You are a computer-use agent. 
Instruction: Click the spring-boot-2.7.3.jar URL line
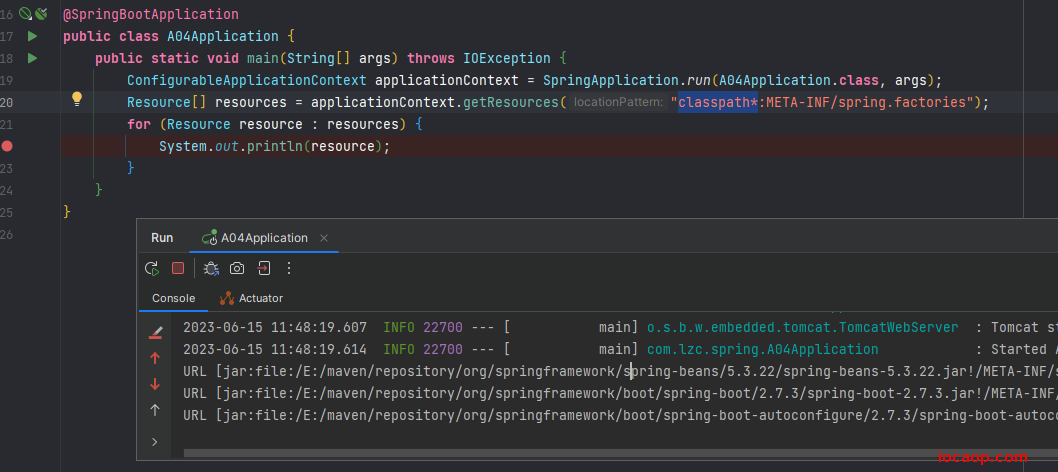pyautogui.click(x=621, y=392)
